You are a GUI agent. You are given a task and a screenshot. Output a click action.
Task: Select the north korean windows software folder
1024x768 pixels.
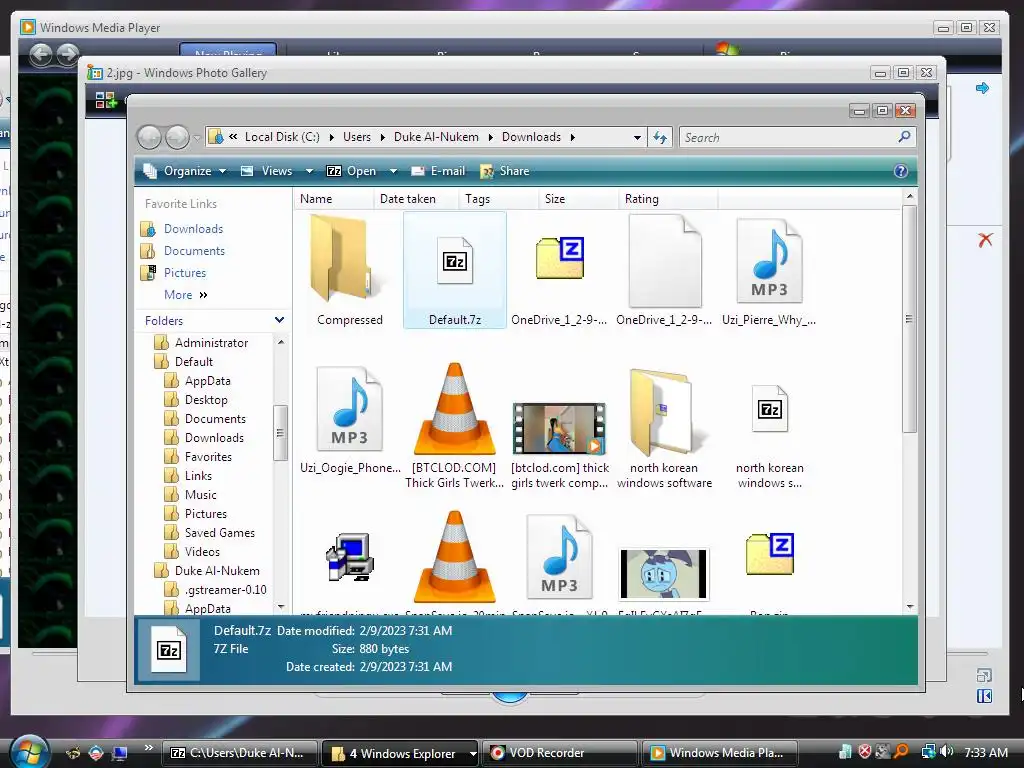coord(664,411)
